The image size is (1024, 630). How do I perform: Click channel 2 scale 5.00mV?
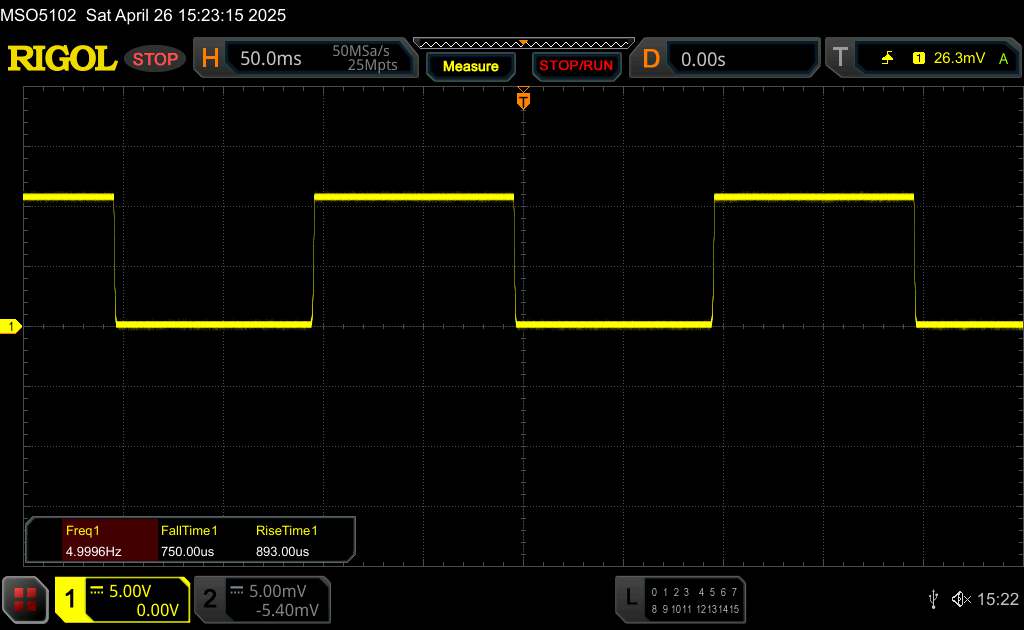(x=278, y=591)
